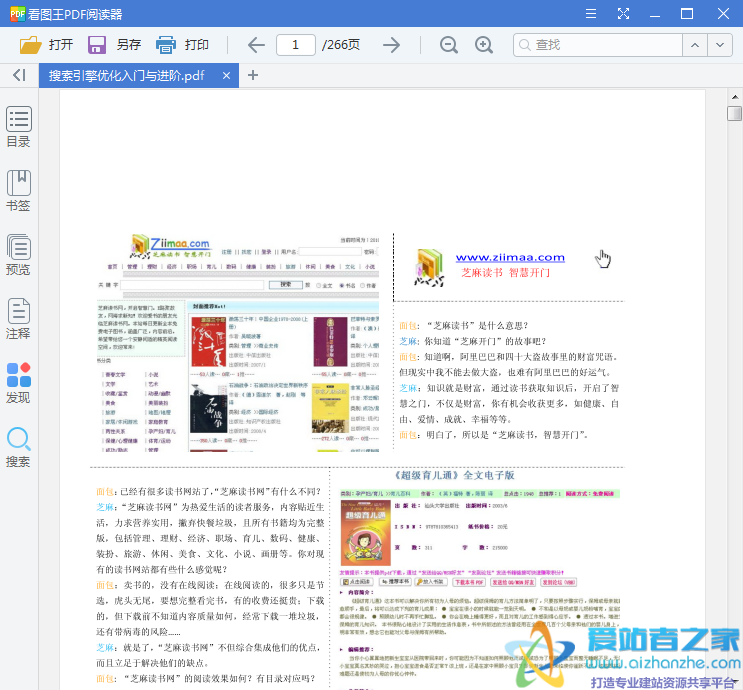743x690 pixels.
Task: Open the 注释 annotations panel
Action: (18, 319)
